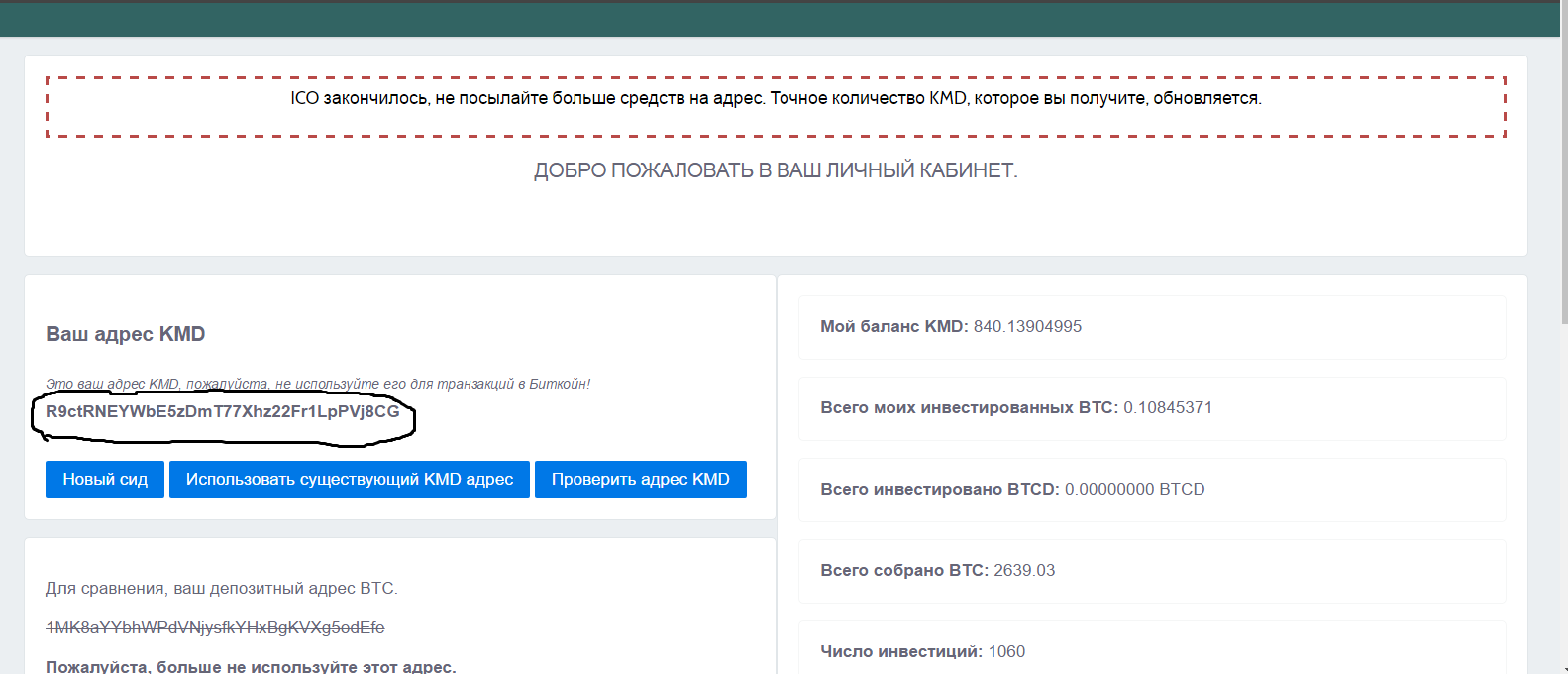Click the italic warning about Bitcoin transactions
Viewport: 1568px width, 674px height.
coord(318,384)
